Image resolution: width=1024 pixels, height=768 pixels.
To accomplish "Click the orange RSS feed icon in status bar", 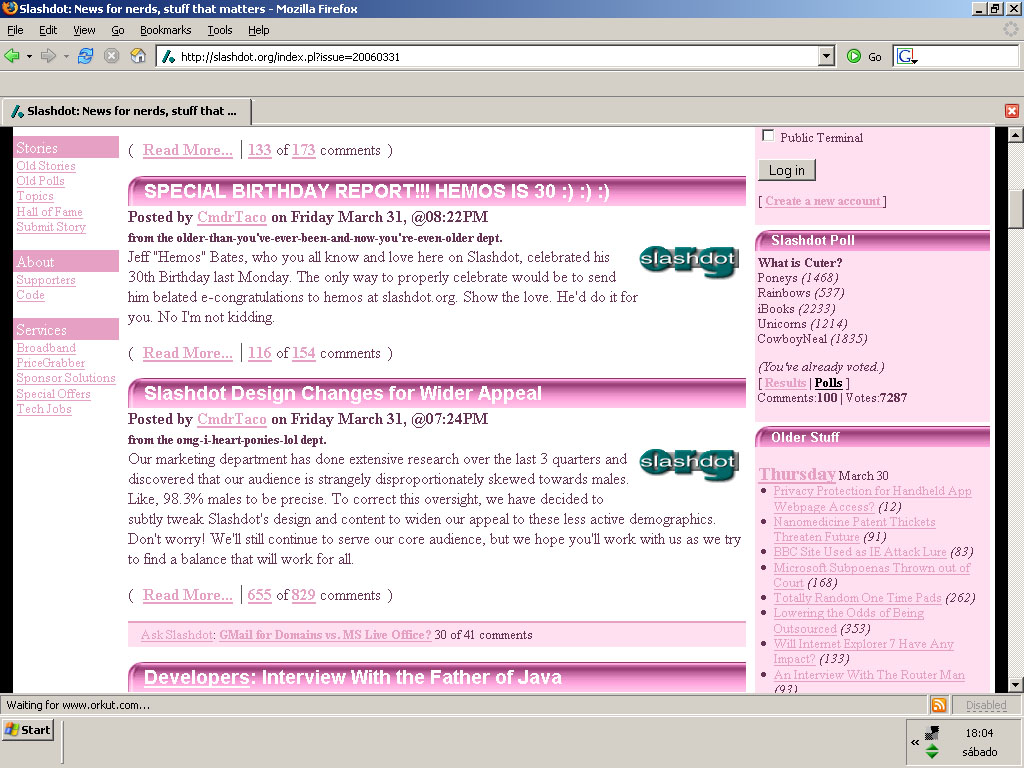I will [x=938, y=705].
